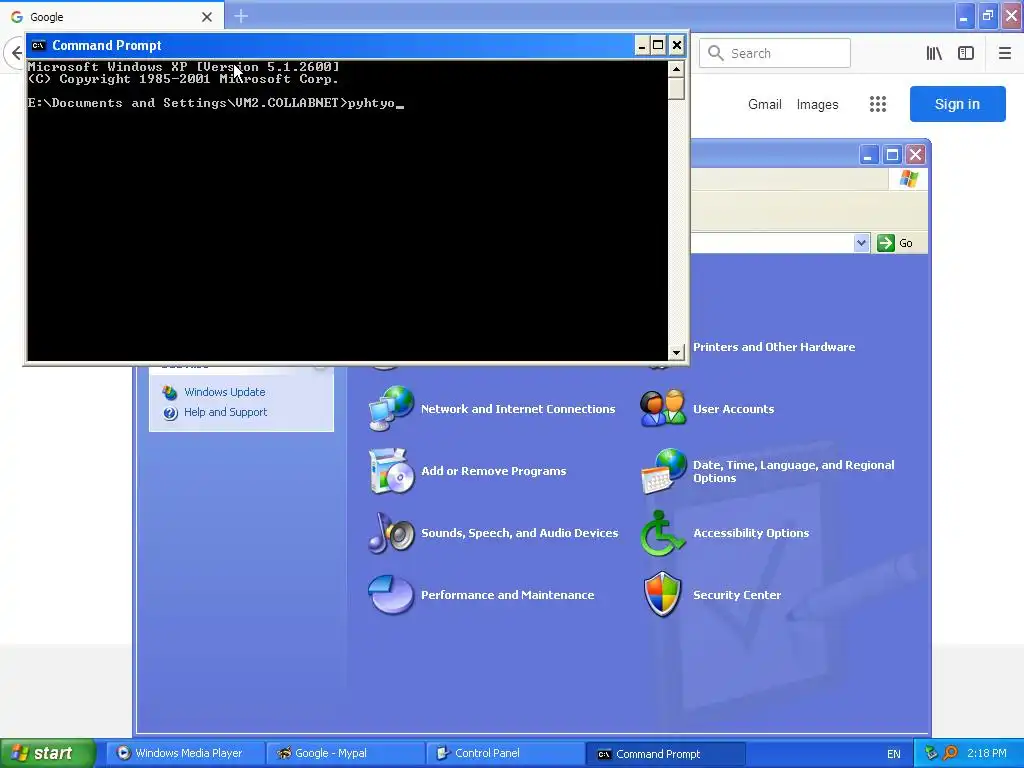Click Date, Time, Language, and Regional Options label
This screenshot has height=768, width=1024.
[x=793, y=471]
